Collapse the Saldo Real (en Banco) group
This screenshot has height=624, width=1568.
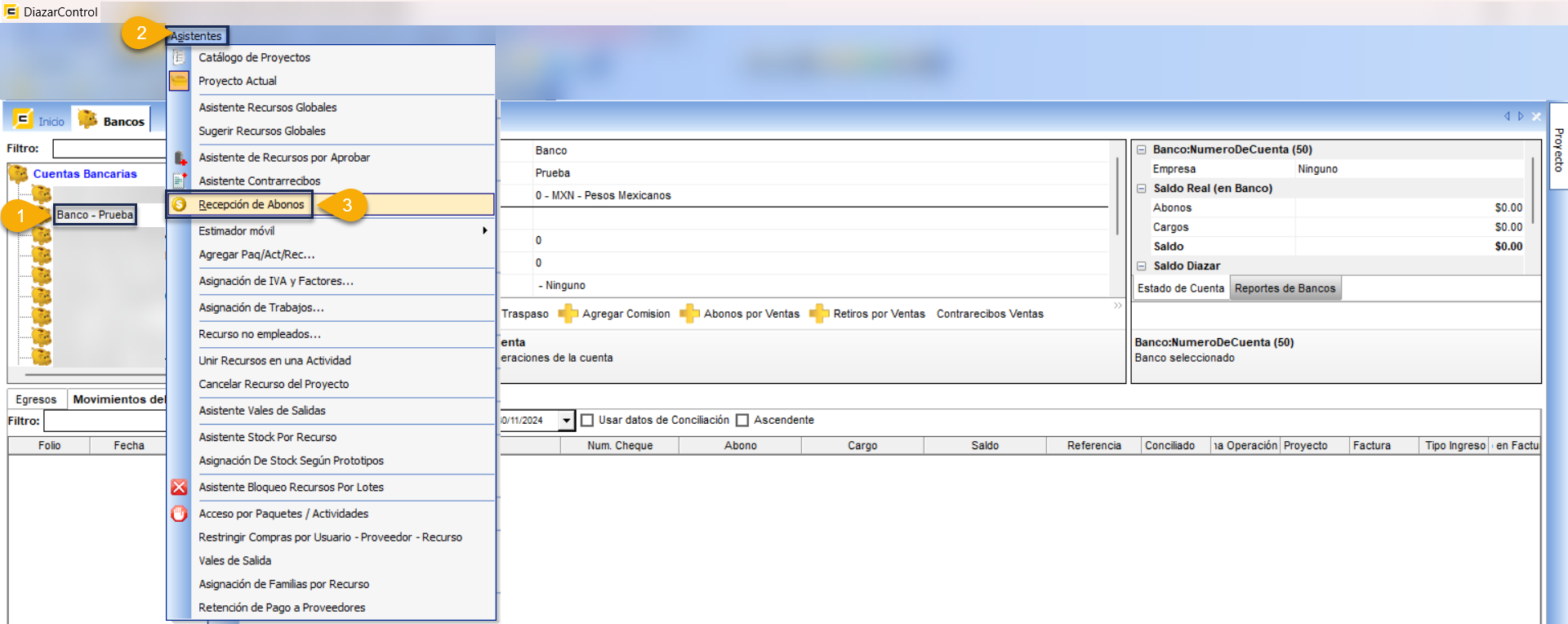(x=1142, y=189)
